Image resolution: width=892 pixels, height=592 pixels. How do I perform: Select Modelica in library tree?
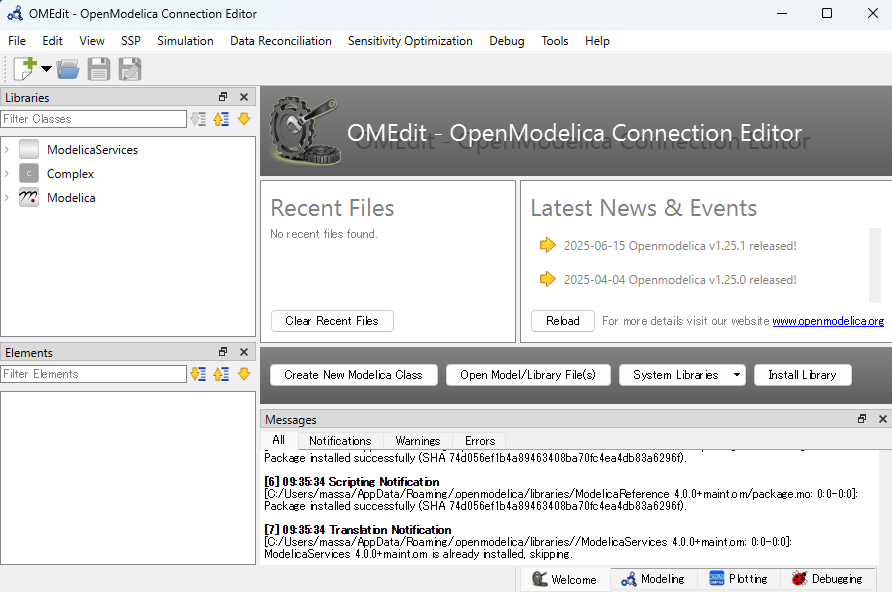click(71, 197)
